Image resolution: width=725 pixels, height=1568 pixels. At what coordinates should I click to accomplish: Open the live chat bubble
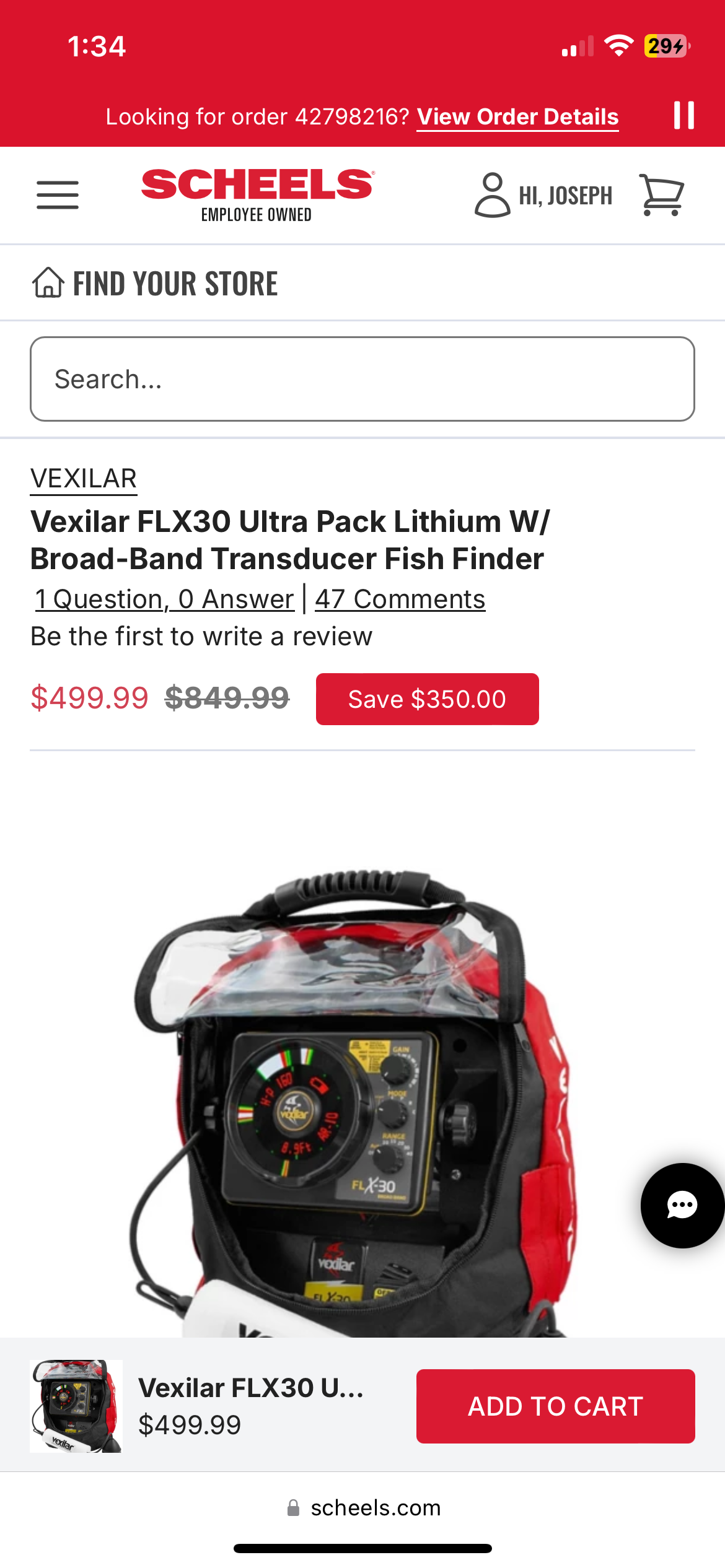point(682,1205)
